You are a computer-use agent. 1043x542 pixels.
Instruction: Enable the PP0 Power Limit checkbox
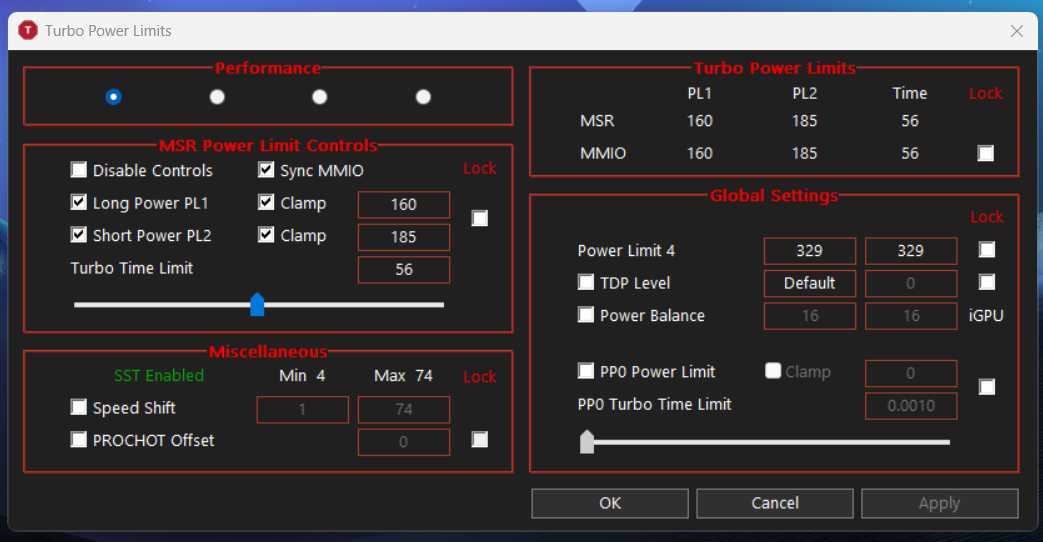[x=586, y=372]
